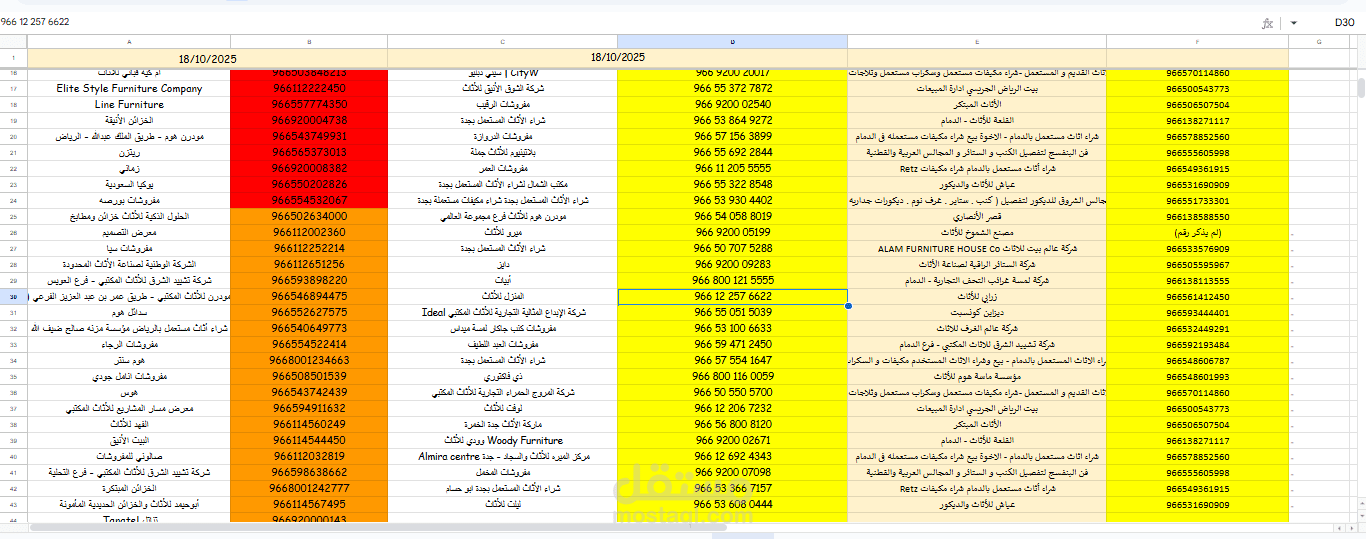
Task: Open the name box dropdown arrow
Action: coord(1293,23)
